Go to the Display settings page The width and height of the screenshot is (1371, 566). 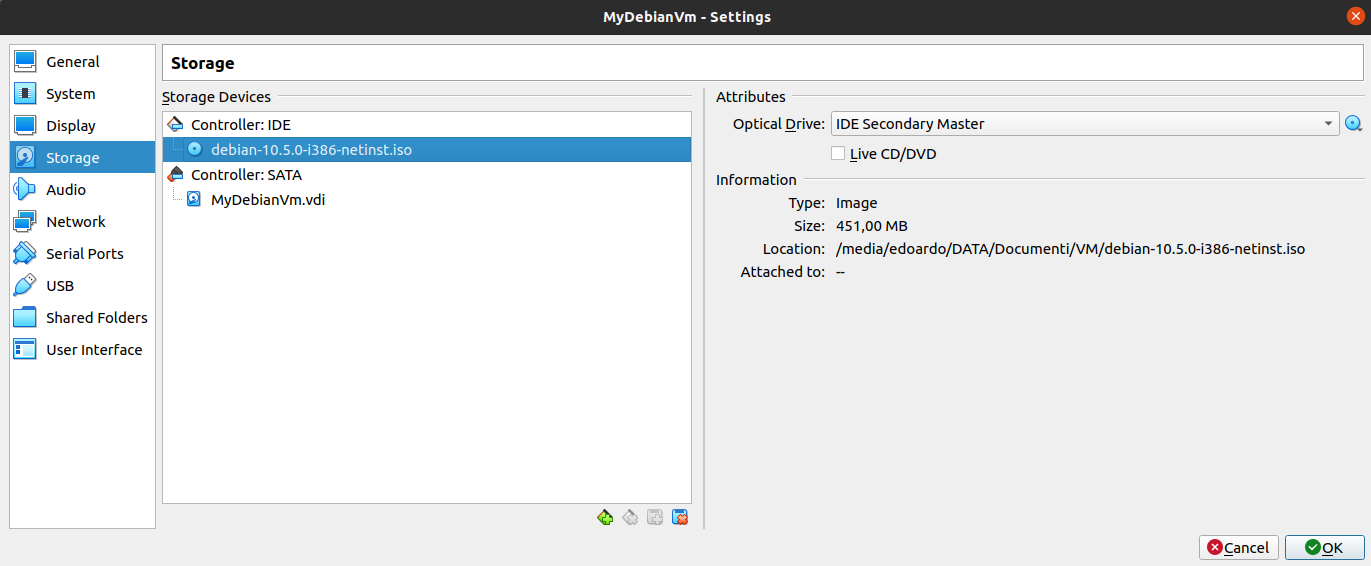82,126
